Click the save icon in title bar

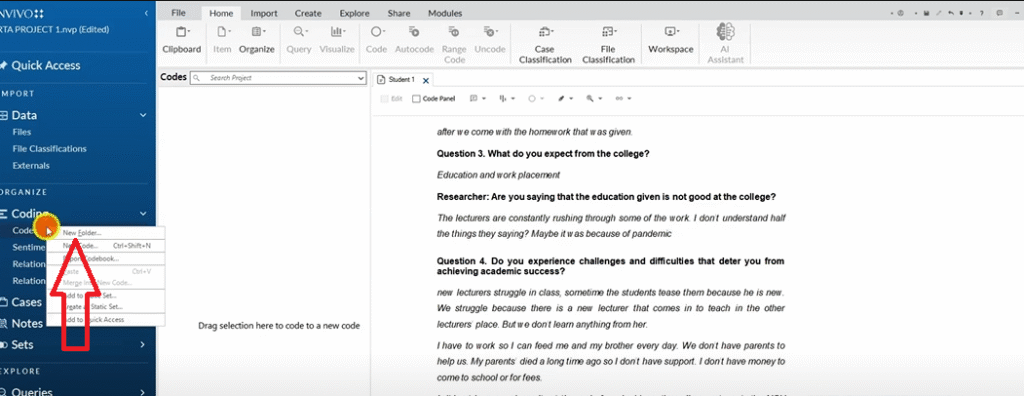tap(927, 13)
